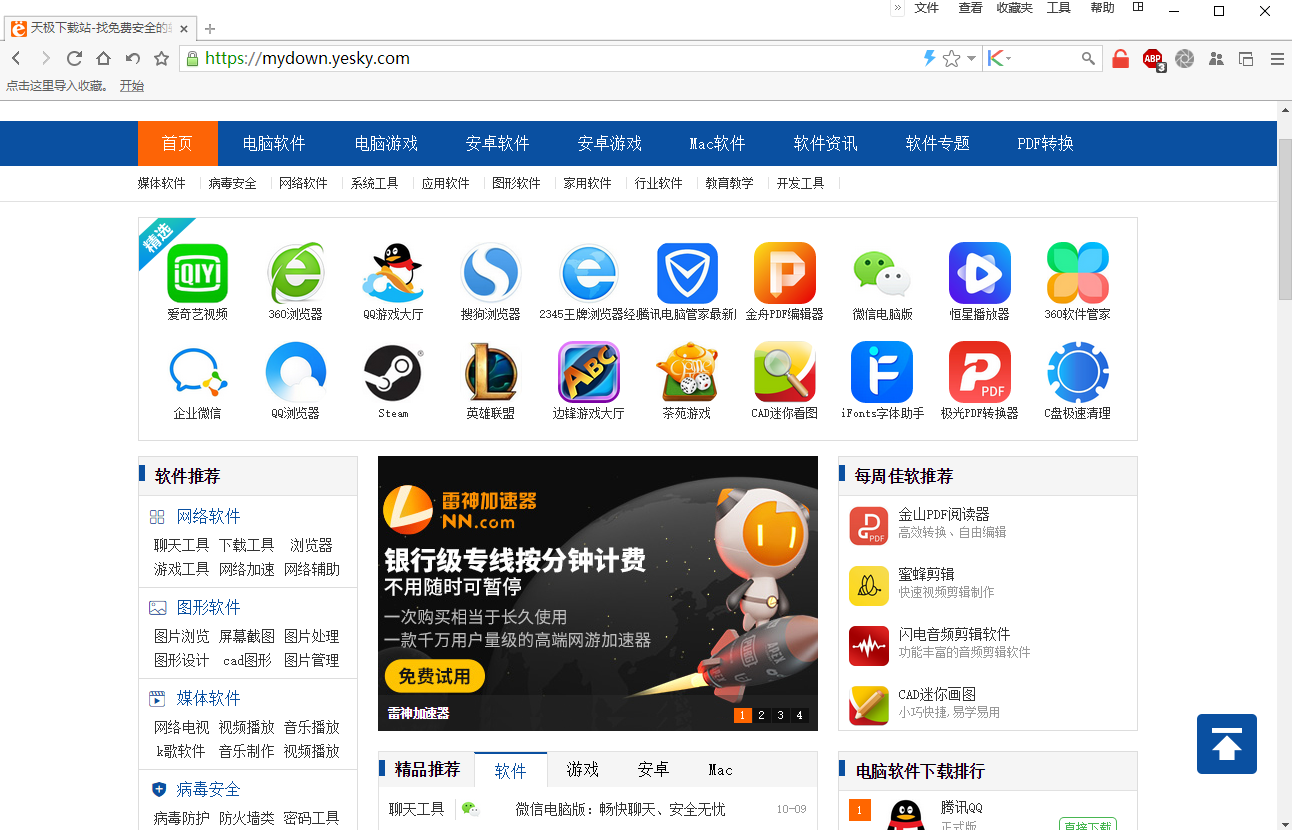This screenshot has height=830, width=1292.
Task: Open the QQ Game Hall penguin icon
Action: point(393,273)
